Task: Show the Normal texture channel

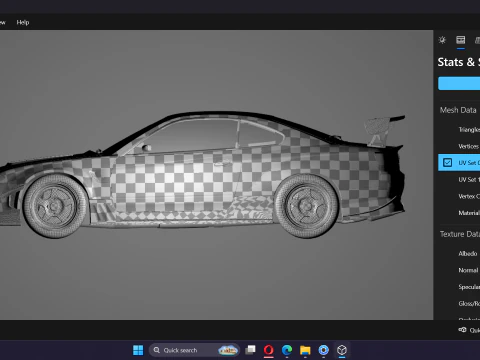Action: [x=459, y=270]
